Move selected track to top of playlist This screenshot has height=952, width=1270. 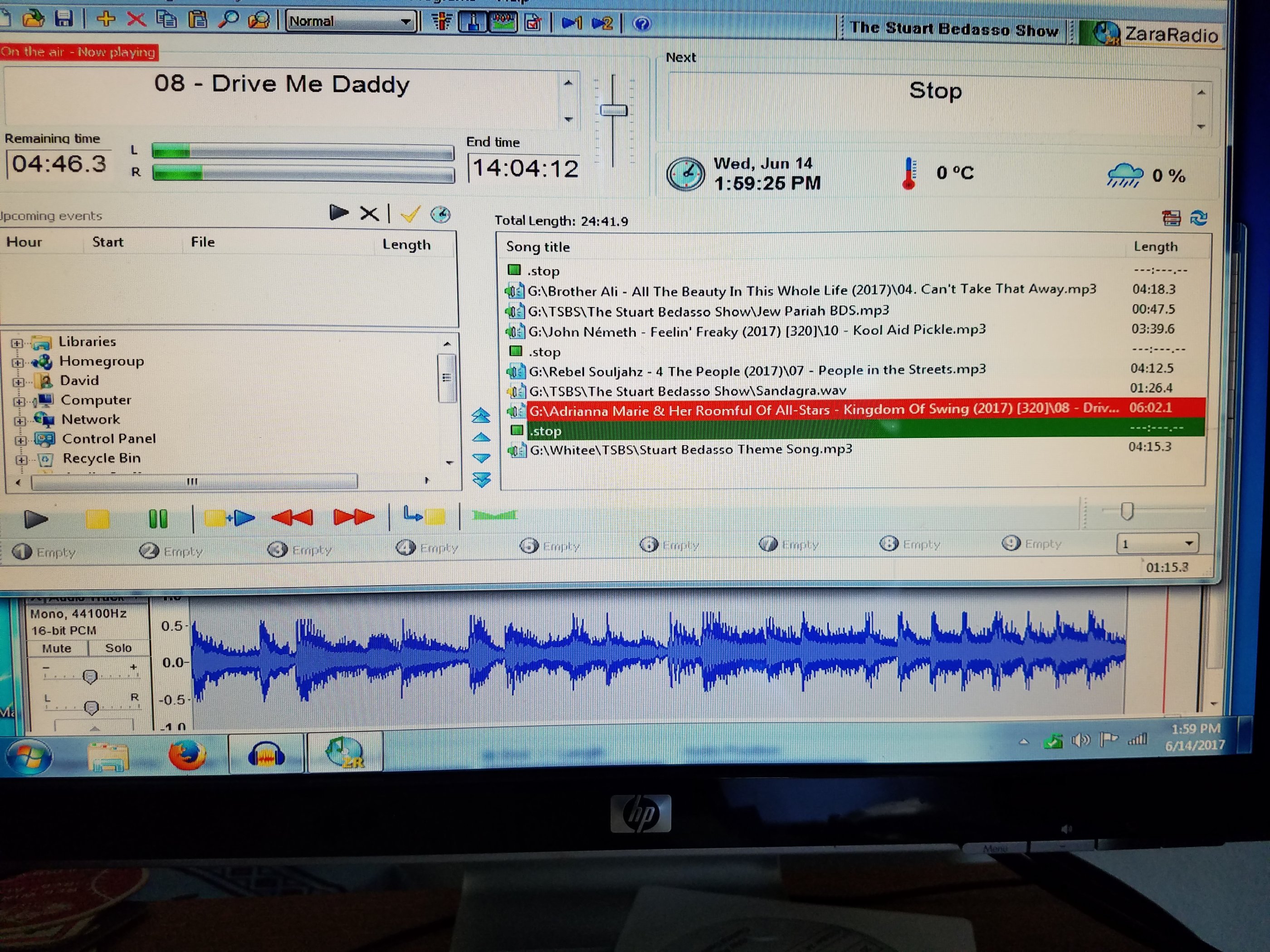(480, 415)
